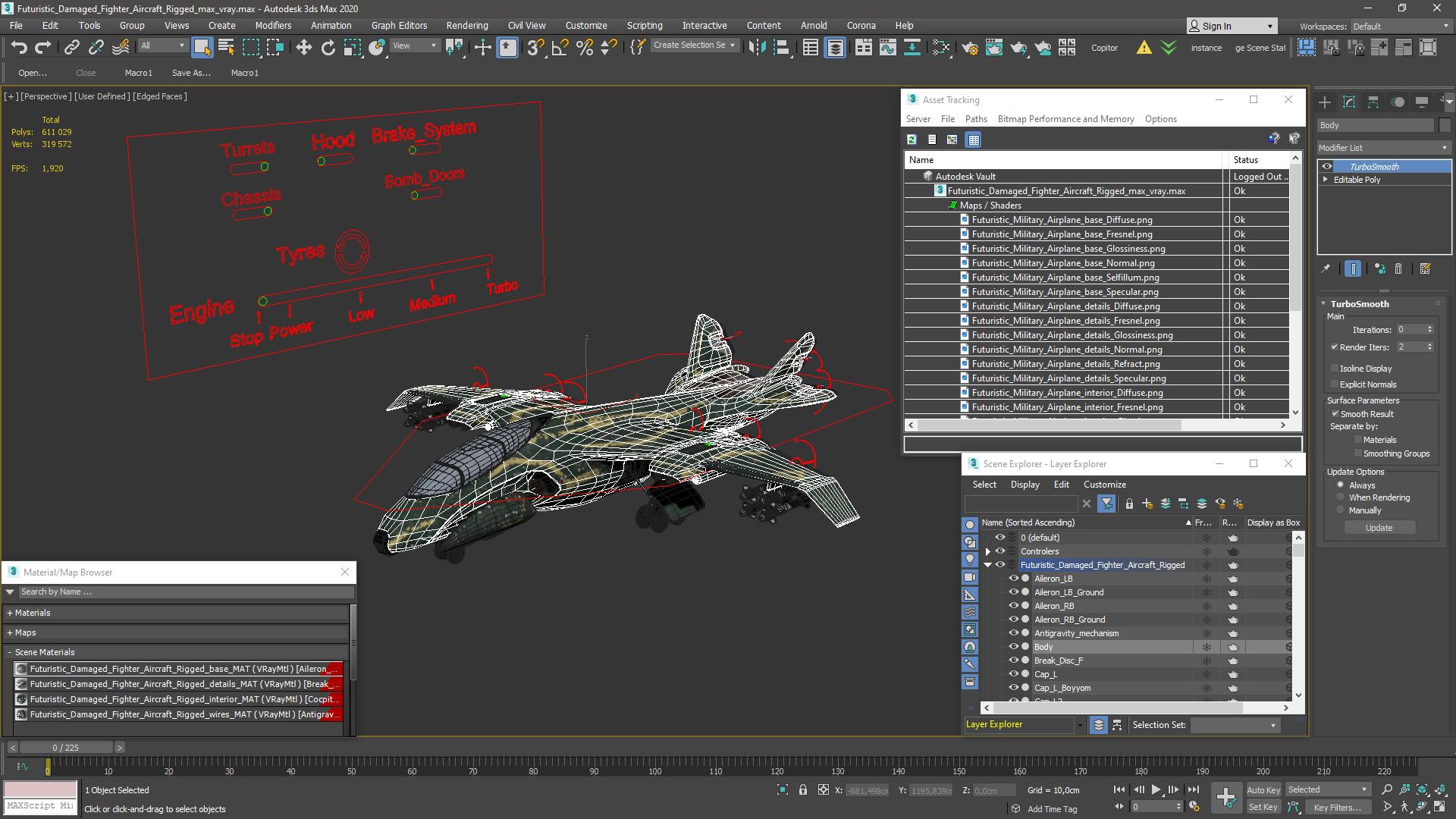1456x819 pixels.
Task: Click the Sign In button
Action: [x=1232, y=26]
